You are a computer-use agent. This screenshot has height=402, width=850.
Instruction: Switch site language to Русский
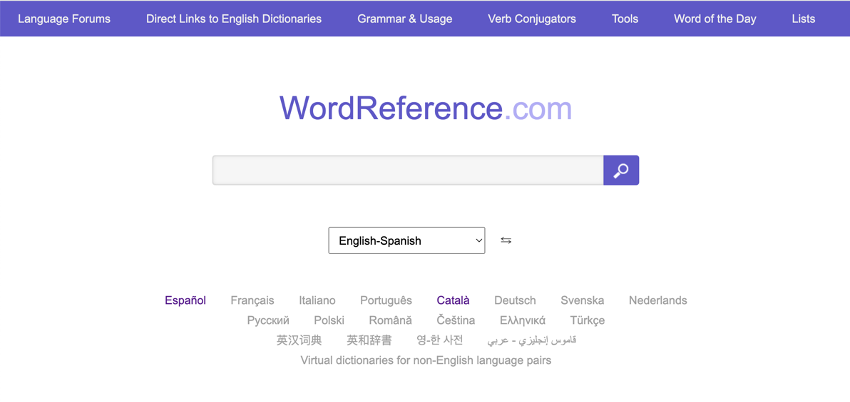point(268,320)
